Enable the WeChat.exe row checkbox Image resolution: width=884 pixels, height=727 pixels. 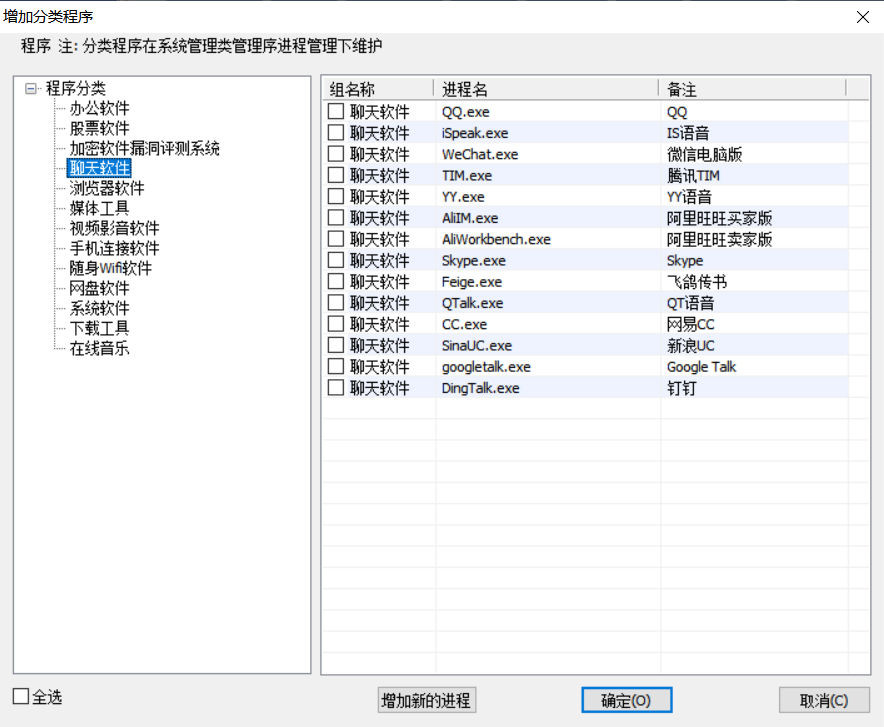pos(336,154)
